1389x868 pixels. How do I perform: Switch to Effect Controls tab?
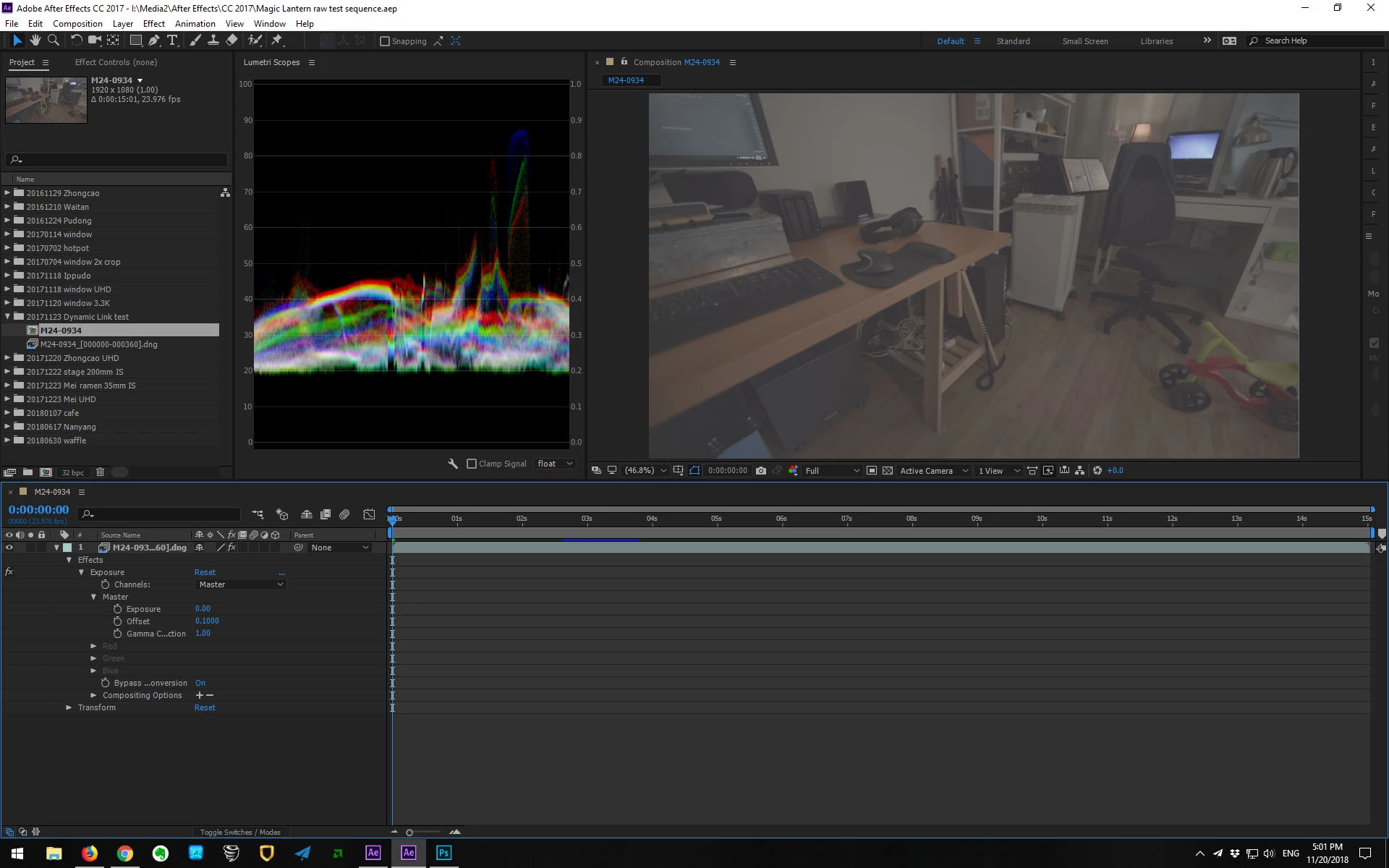point(116,62)
